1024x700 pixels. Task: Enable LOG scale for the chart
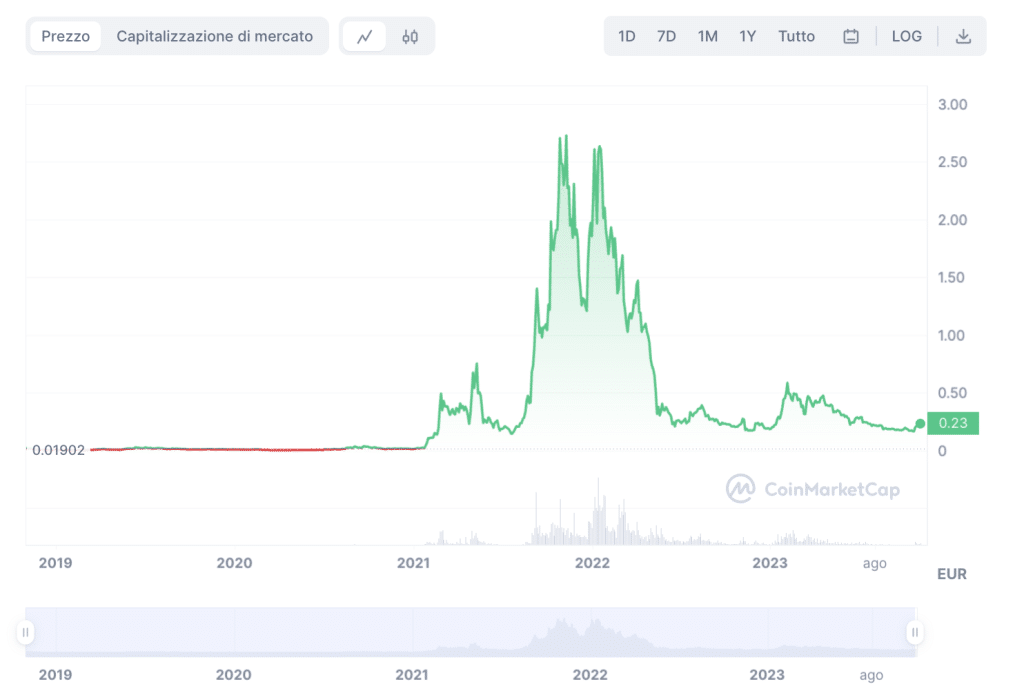point(906,35)
